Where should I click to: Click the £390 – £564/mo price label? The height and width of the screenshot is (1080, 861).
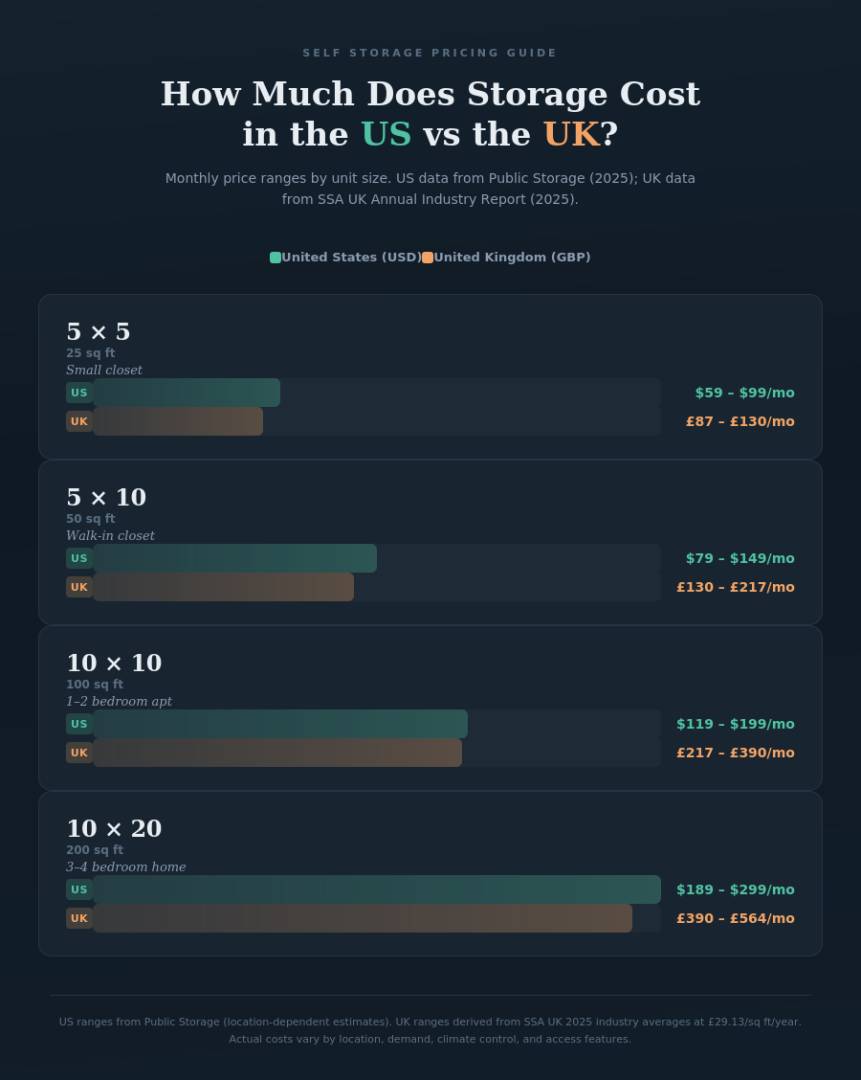pos(735,919)
